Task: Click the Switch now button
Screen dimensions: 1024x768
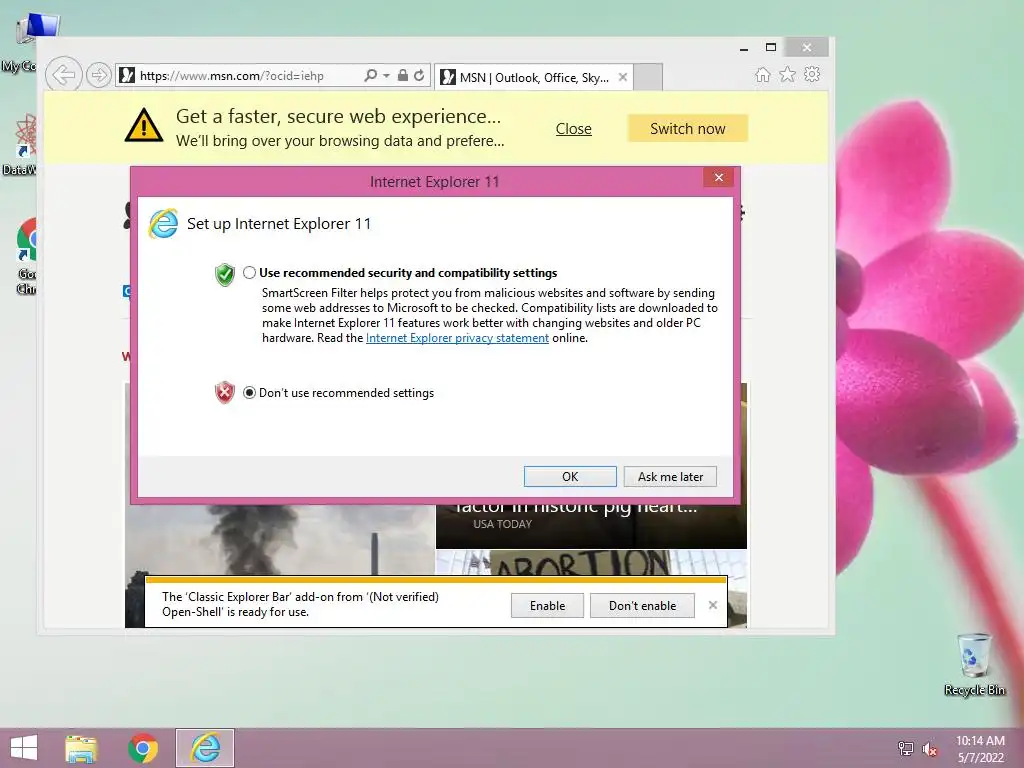Action: pos(688,129)
